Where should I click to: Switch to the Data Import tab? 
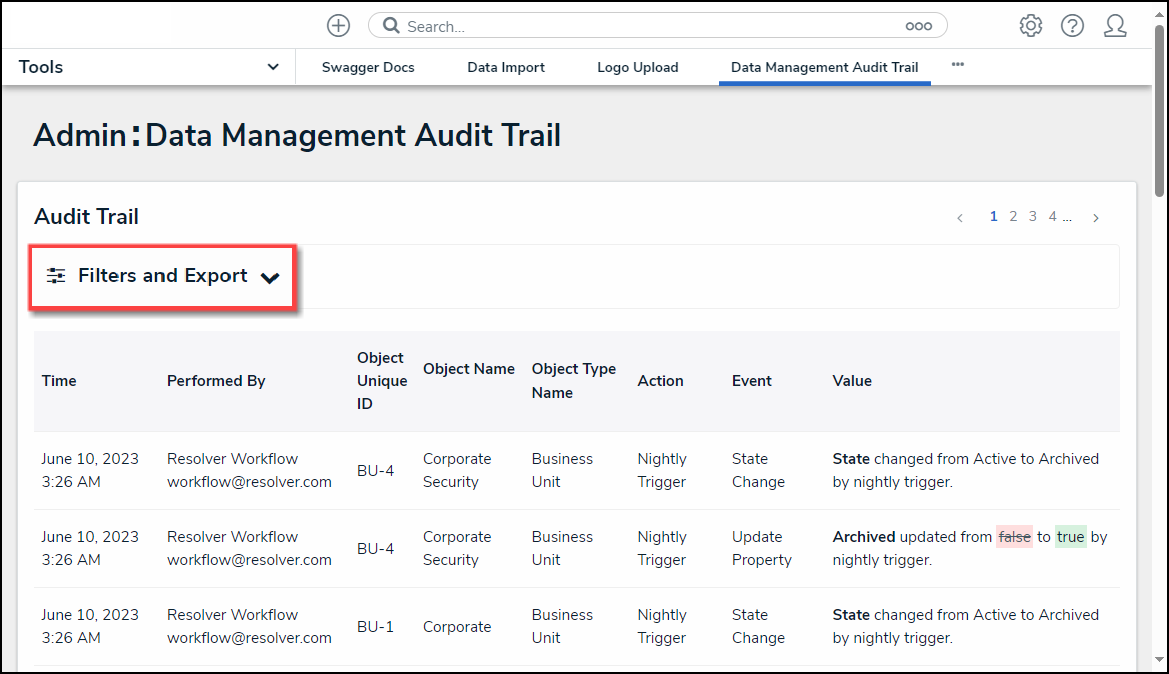[506, 68]
